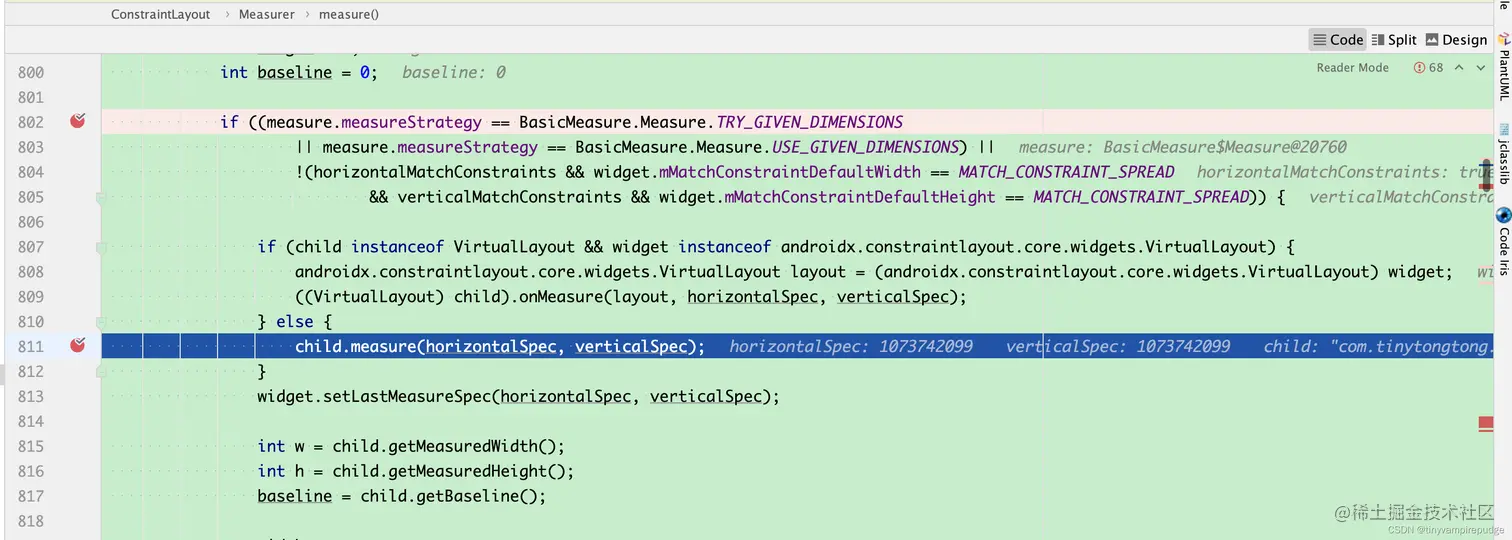Screen dimensions: 1512x540
Task: Click USE_GIVEN_DIMENSIONS on line 803
Action: click(x=865, y=147)
